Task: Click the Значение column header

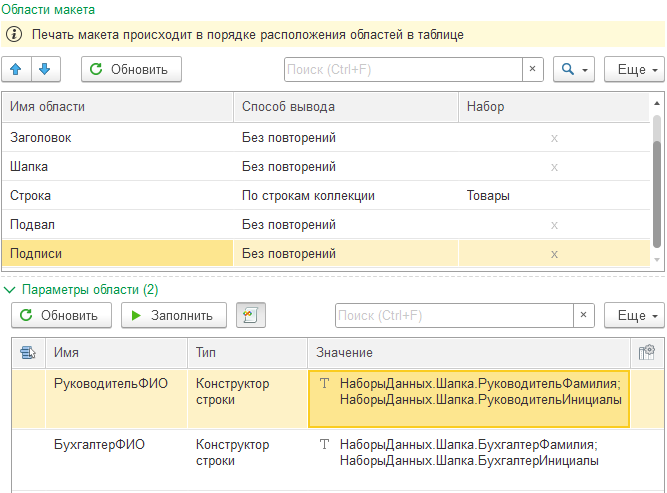Action: tap(469, 353)
